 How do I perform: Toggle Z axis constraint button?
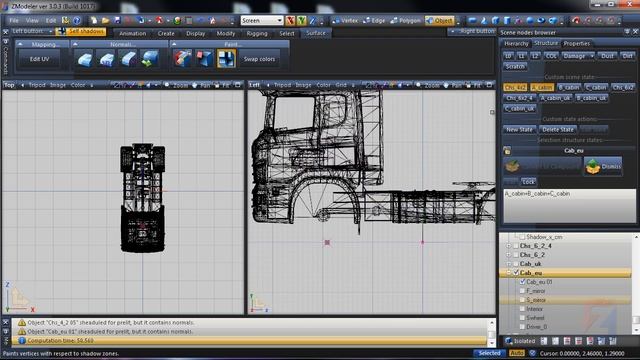[312, 20]
